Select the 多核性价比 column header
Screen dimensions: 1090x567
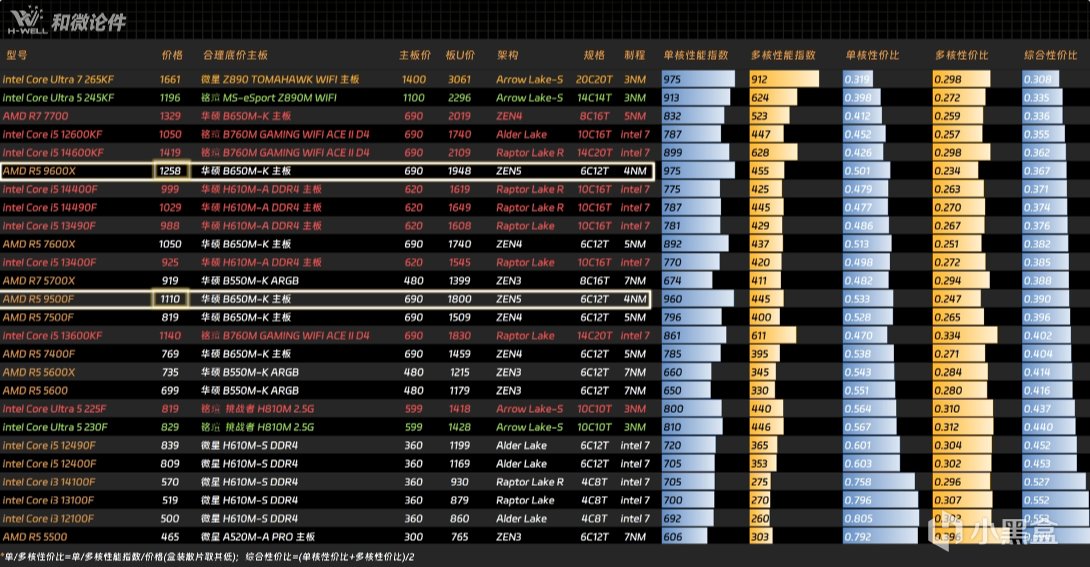click(x=961, y=55)
